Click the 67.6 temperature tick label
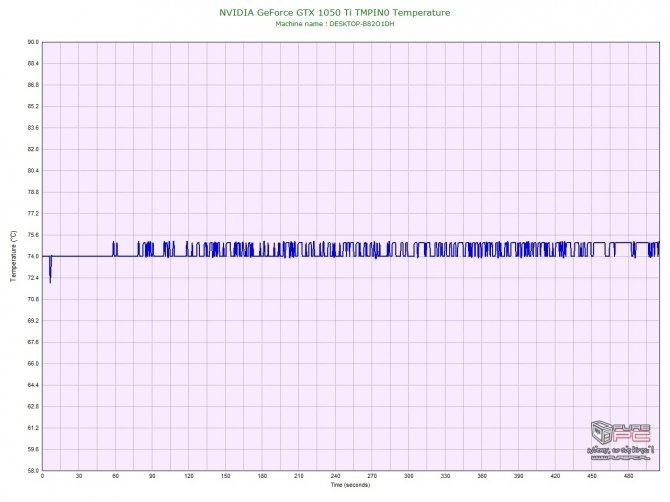Screen dimensions: 670x502 [33, 342]
